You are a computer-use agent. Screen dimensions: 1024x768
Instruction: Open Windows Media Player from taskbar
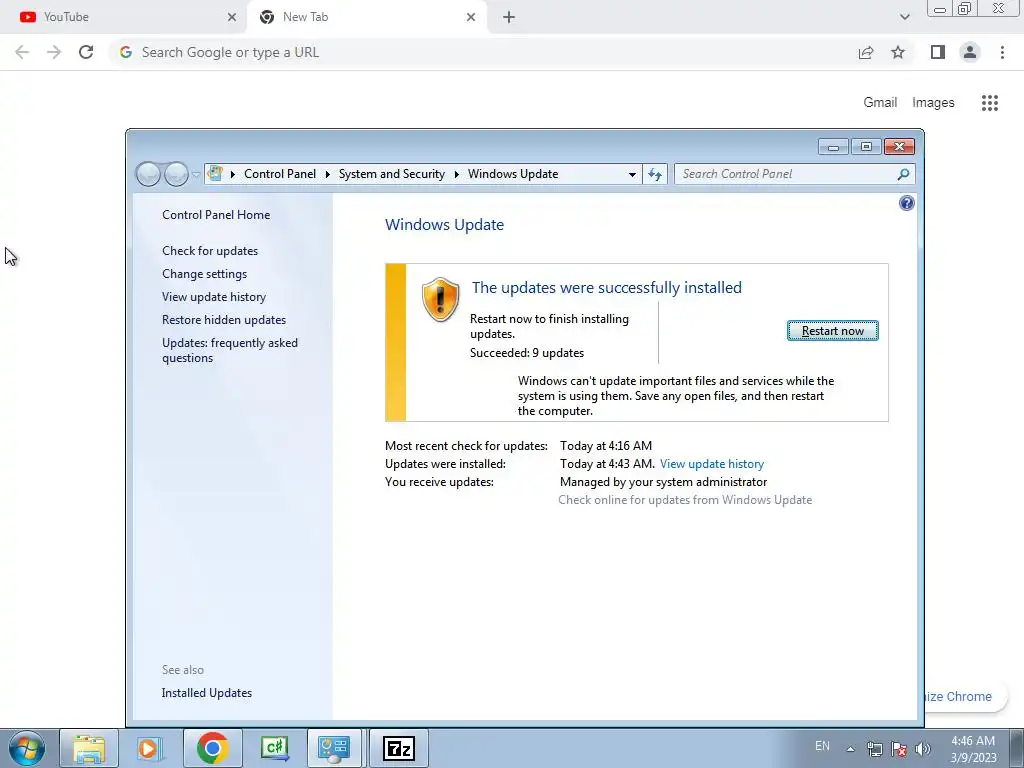pyautogui.click(x=150, y=748)
